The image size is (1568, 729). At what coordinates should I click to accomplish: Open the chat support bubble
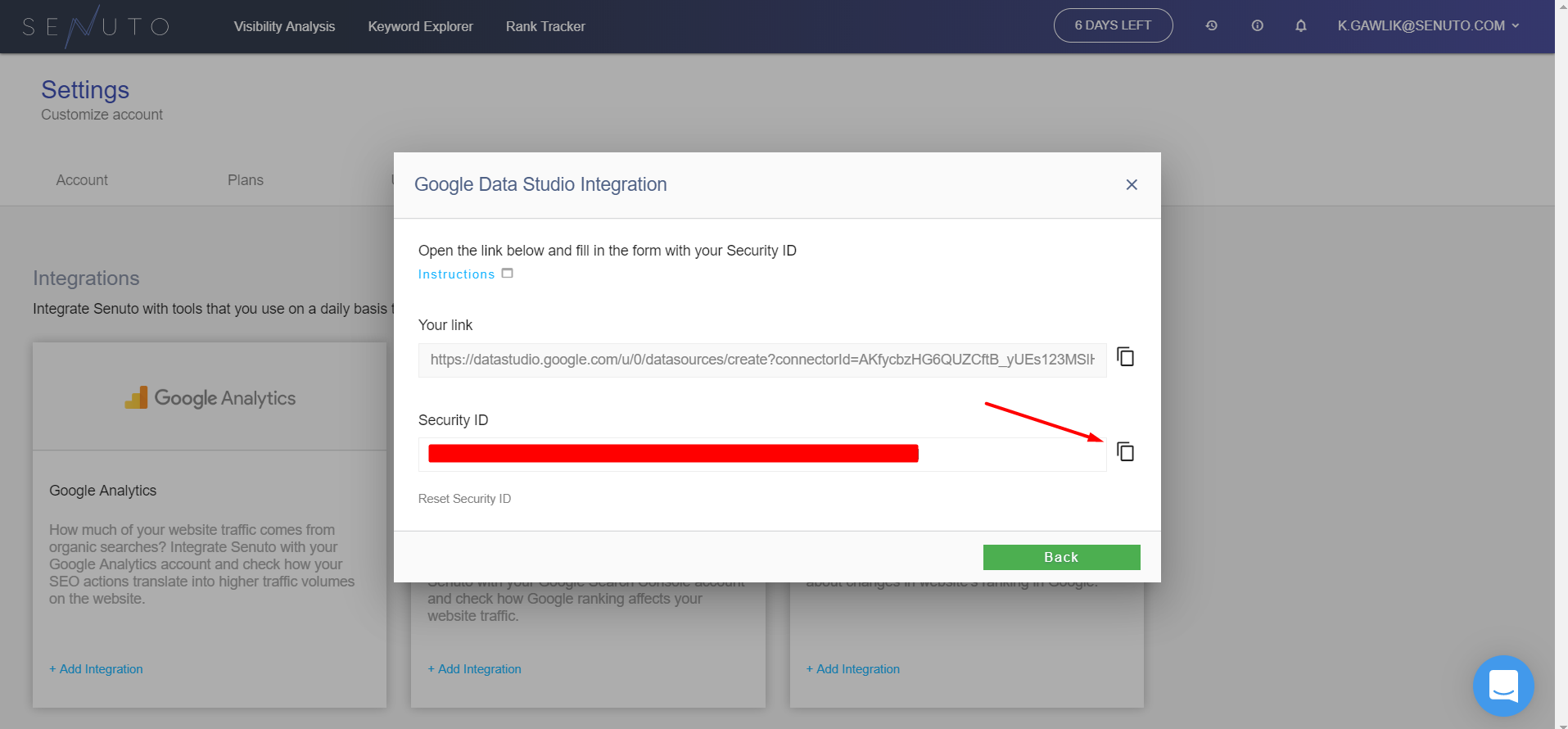[x=1503, y=686]
